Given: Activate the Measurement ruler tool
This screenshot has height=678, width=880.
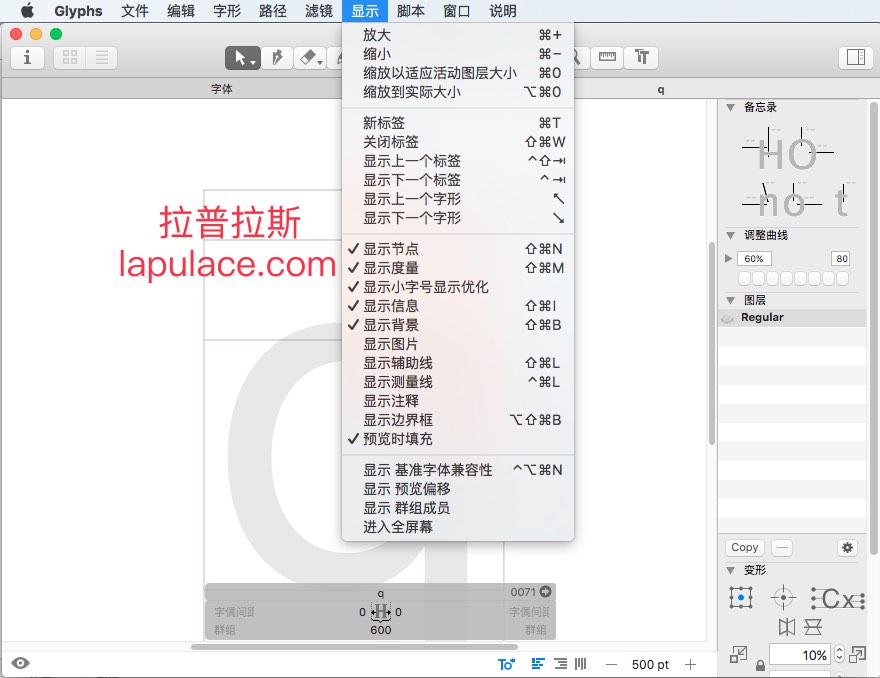Looking at the screenshot, I should click(607, 58).
